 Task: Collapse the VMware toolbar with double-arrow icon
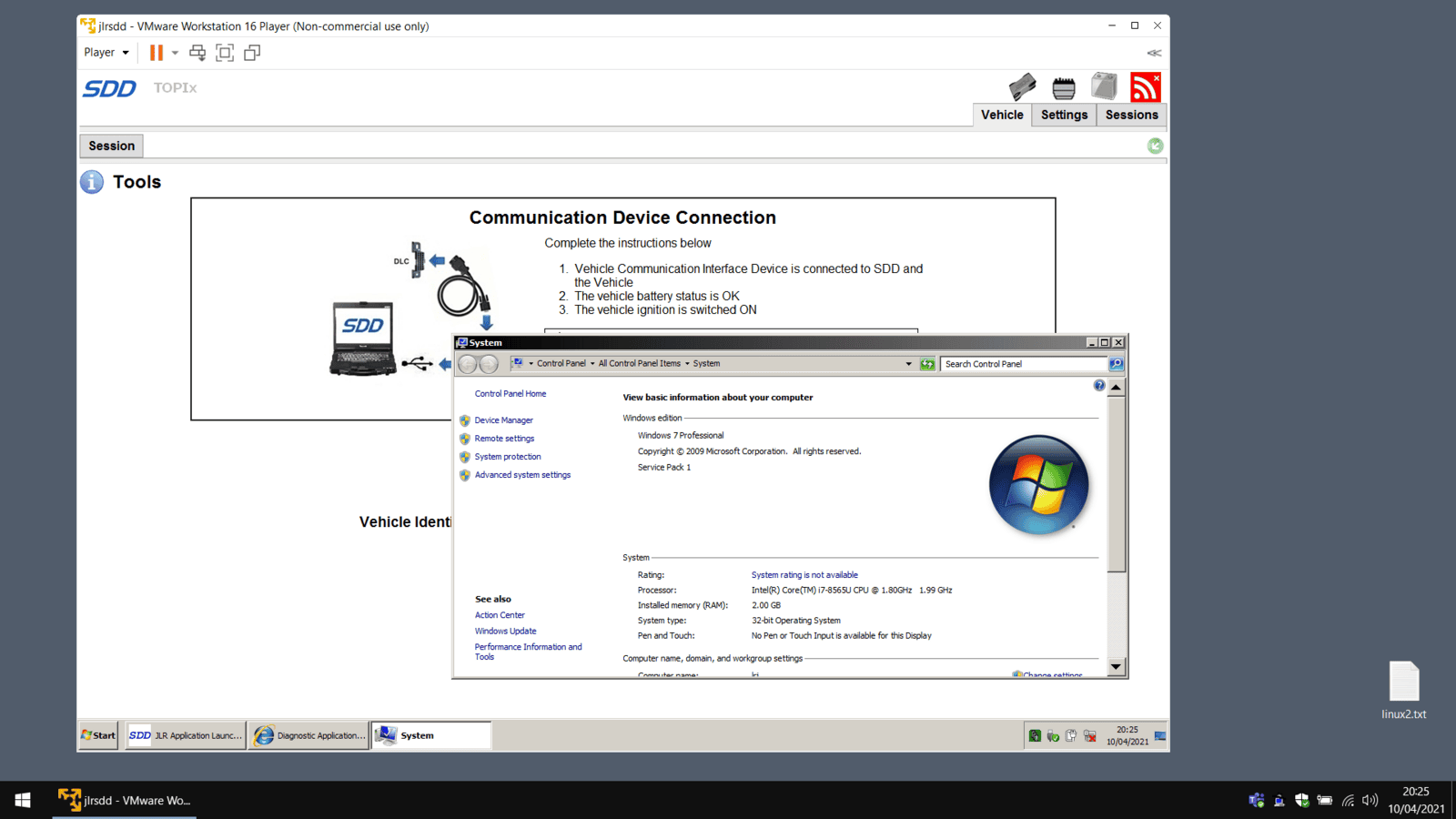(x=1154, y=53)
